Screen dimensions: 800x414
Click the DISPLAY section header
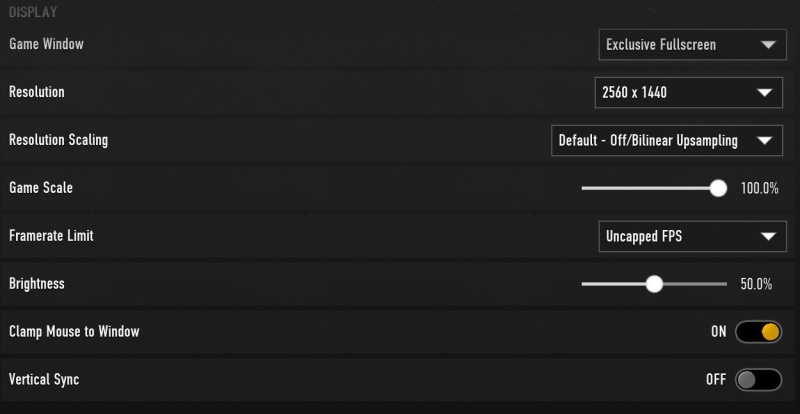pyautogui.click(x=33, y=13)
